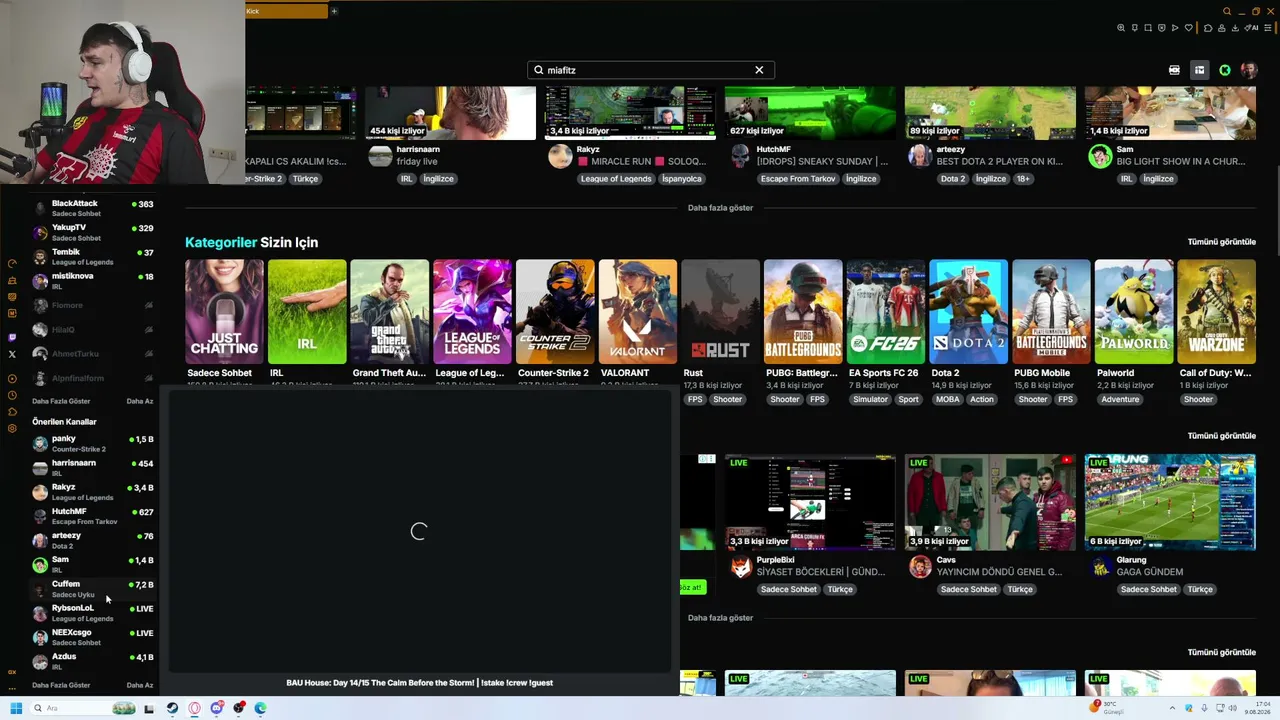
Task: Open the Twitch icon in the browser sidebar
Action: [12, 338]
